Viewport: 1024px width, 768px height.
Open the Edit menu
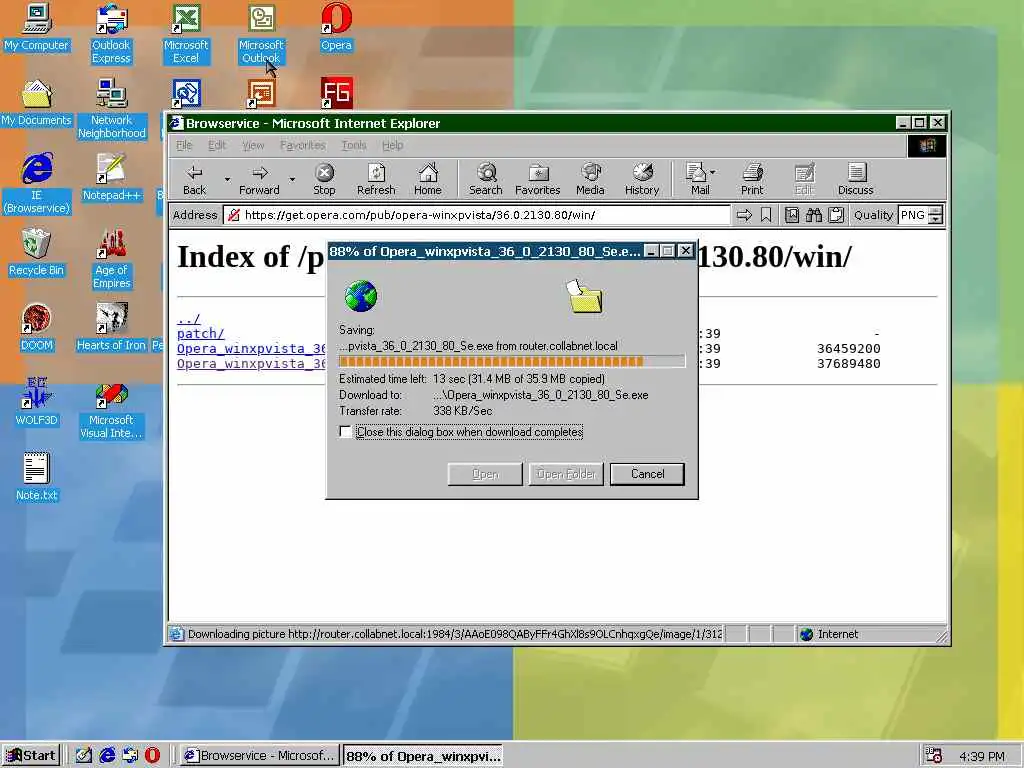[x=217, y=145]
